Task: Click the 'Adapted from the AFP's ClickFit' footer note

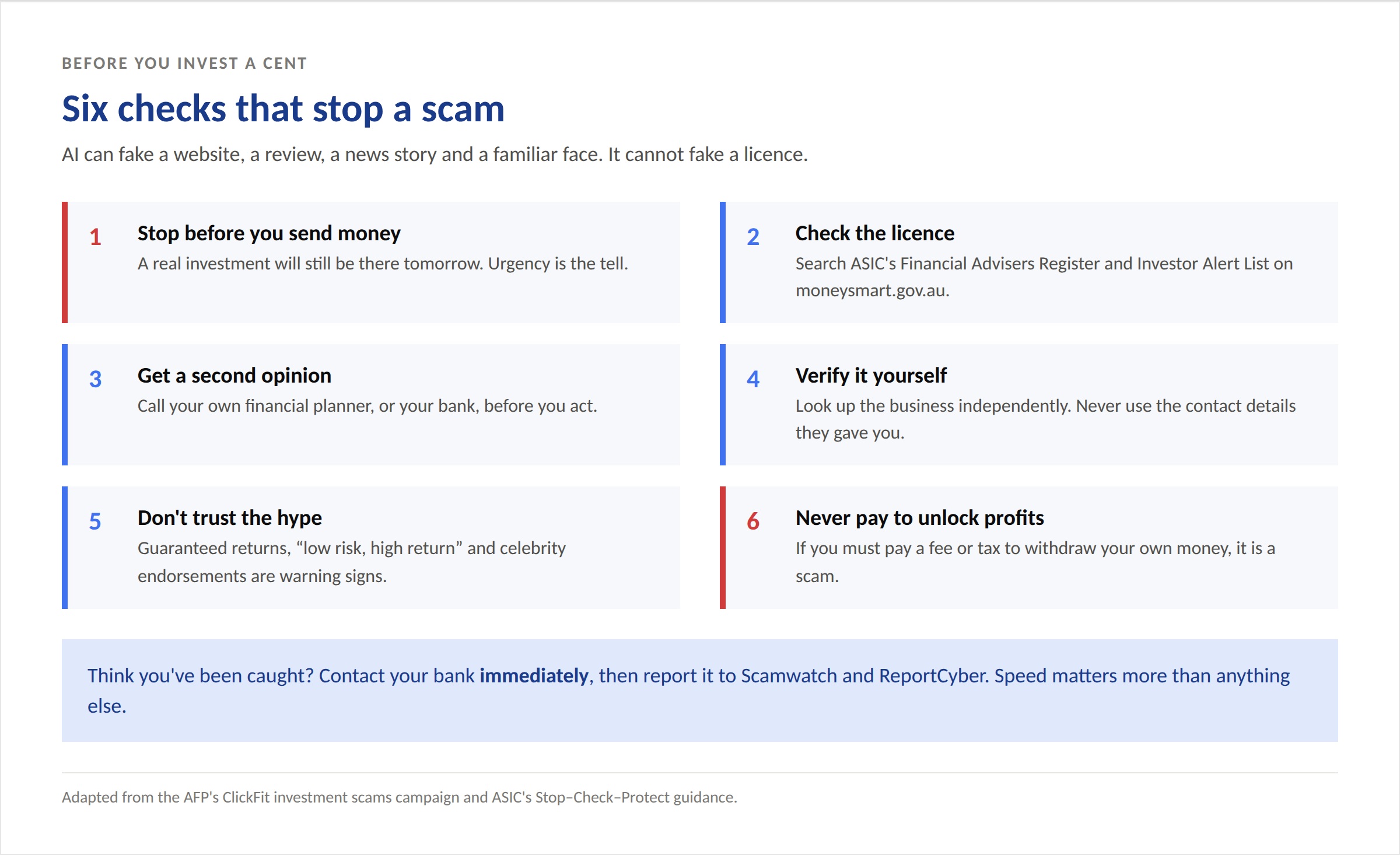Action: [400, 797]
